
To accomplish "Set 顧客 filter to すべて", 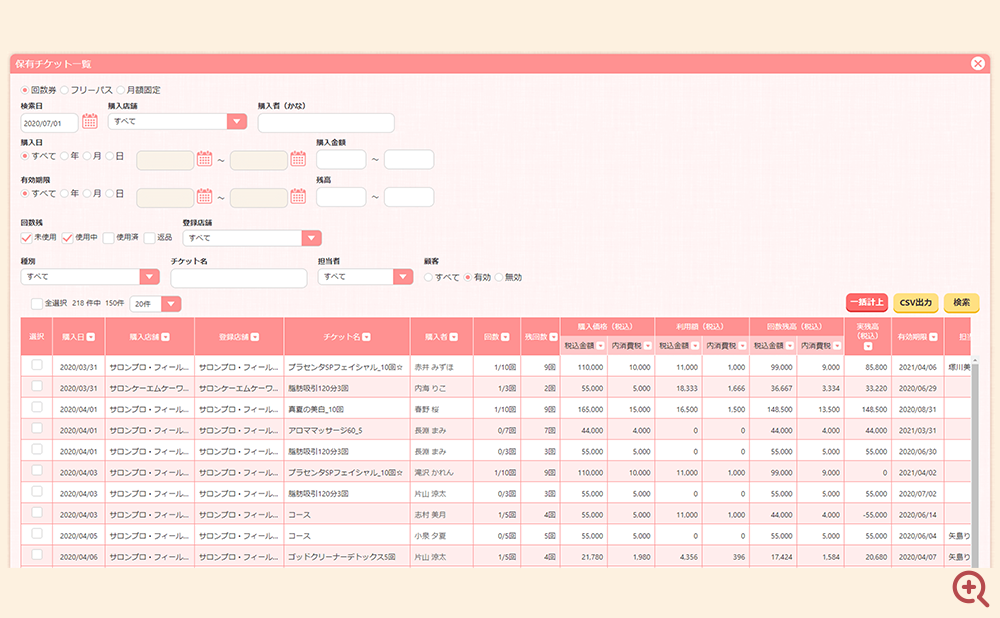I will [x=429, y=277].
